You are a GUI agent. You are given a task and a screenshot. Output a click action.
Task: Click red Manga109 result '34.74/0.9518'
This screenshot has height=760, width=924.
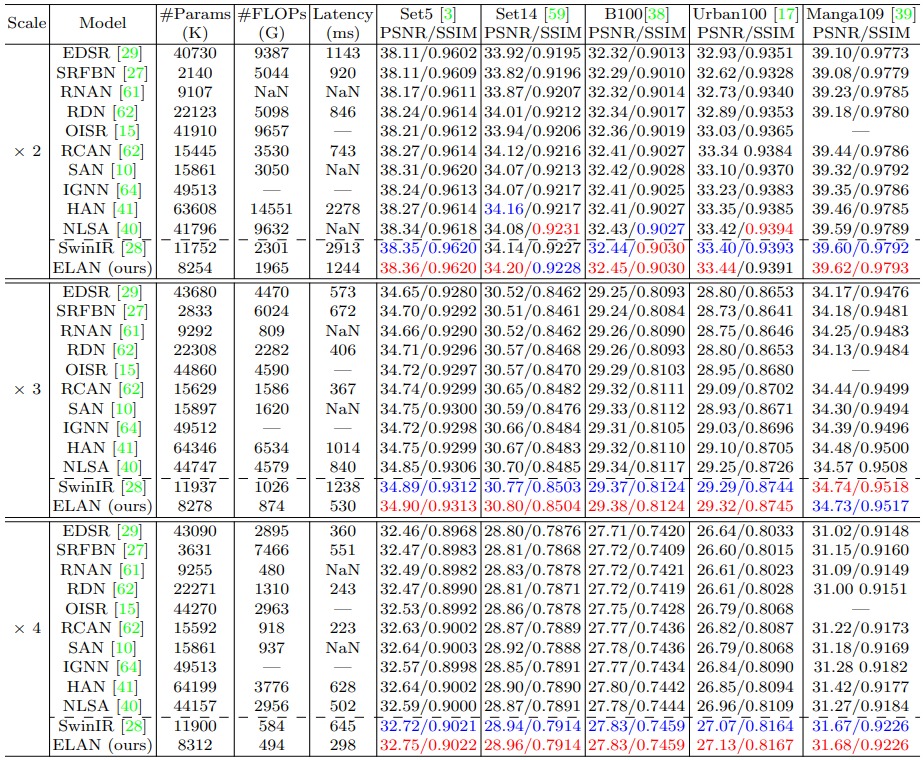[860, 487]
